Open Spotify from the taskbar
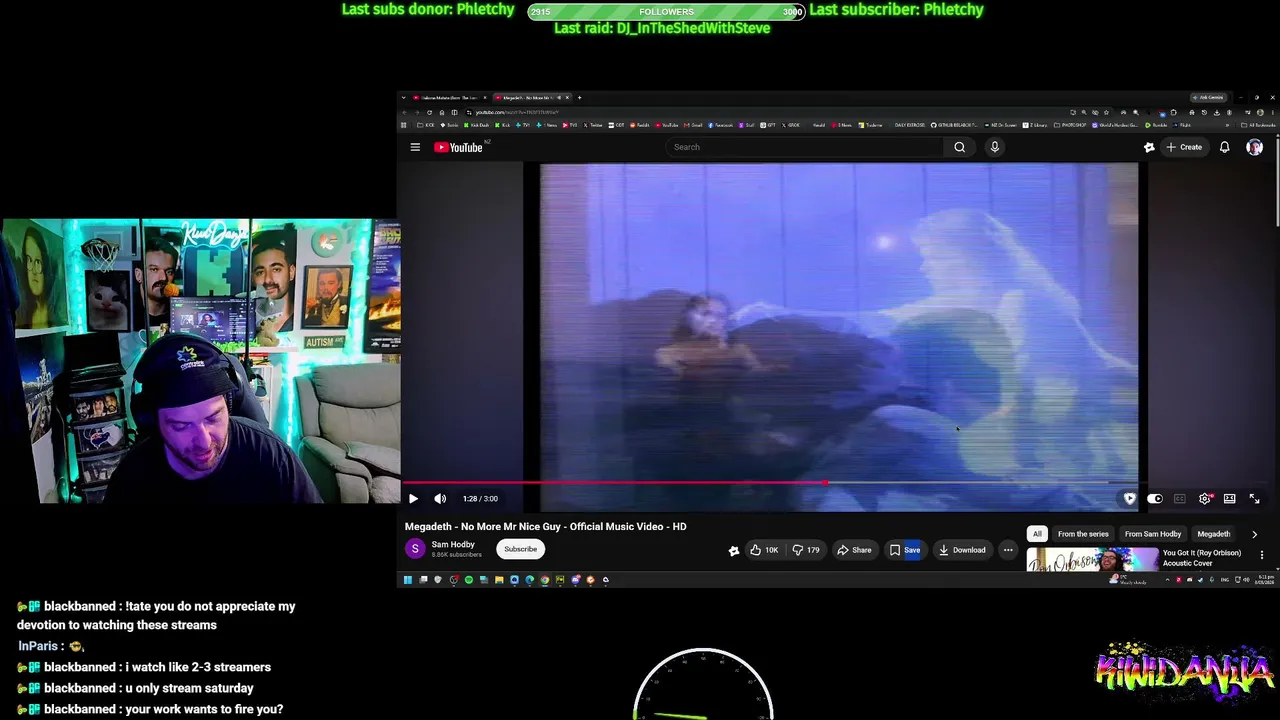This screenshot has height=720, width=1280. [x=468, y=580]
